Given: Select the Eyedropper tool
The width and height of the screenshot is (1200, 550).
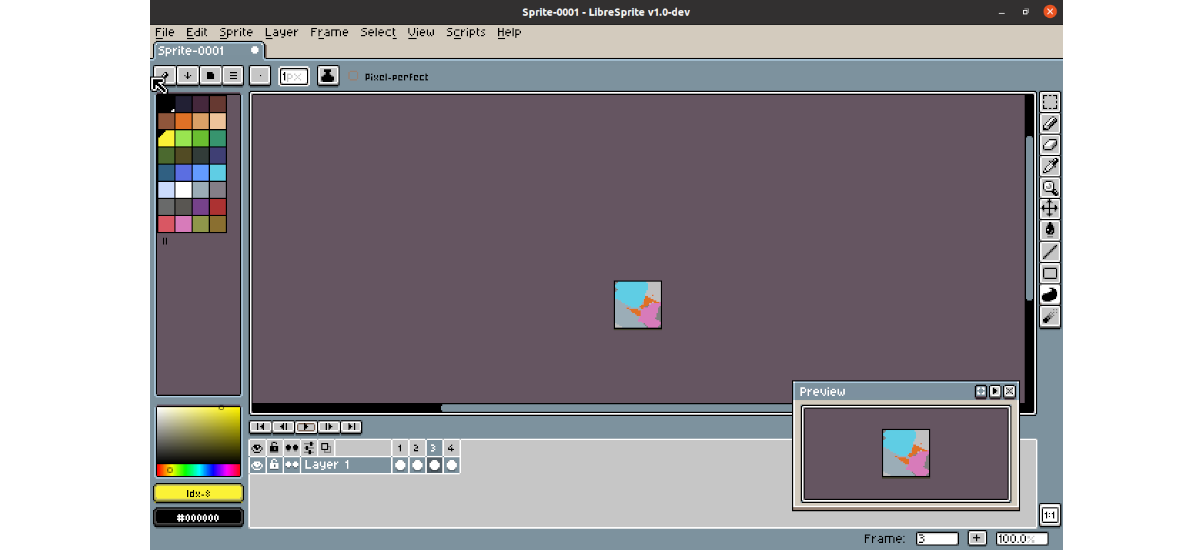Looking at the screenshot, I should click(x=1050, y=166).
